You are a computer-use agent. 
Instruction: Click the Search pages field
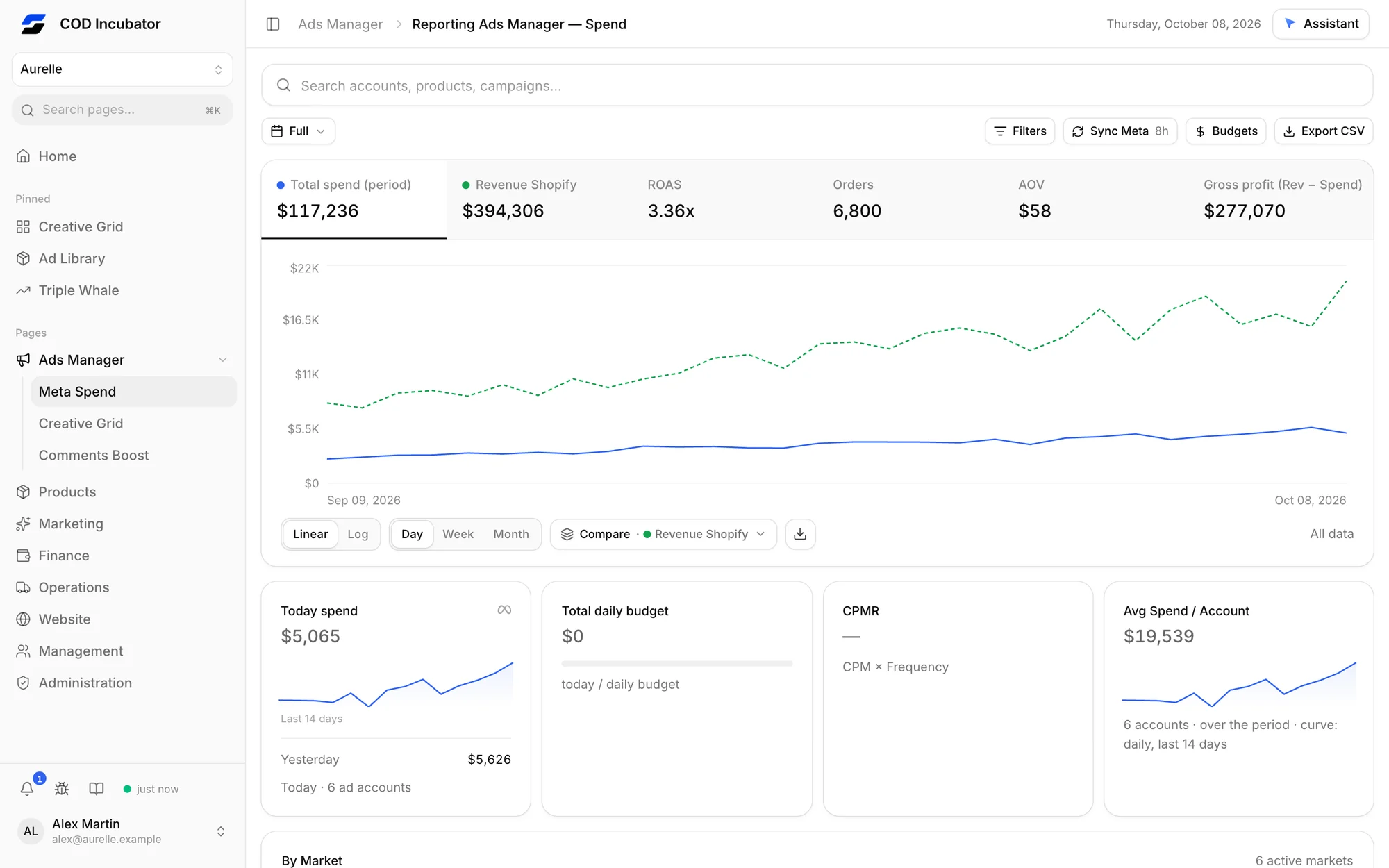click(122, 110)
